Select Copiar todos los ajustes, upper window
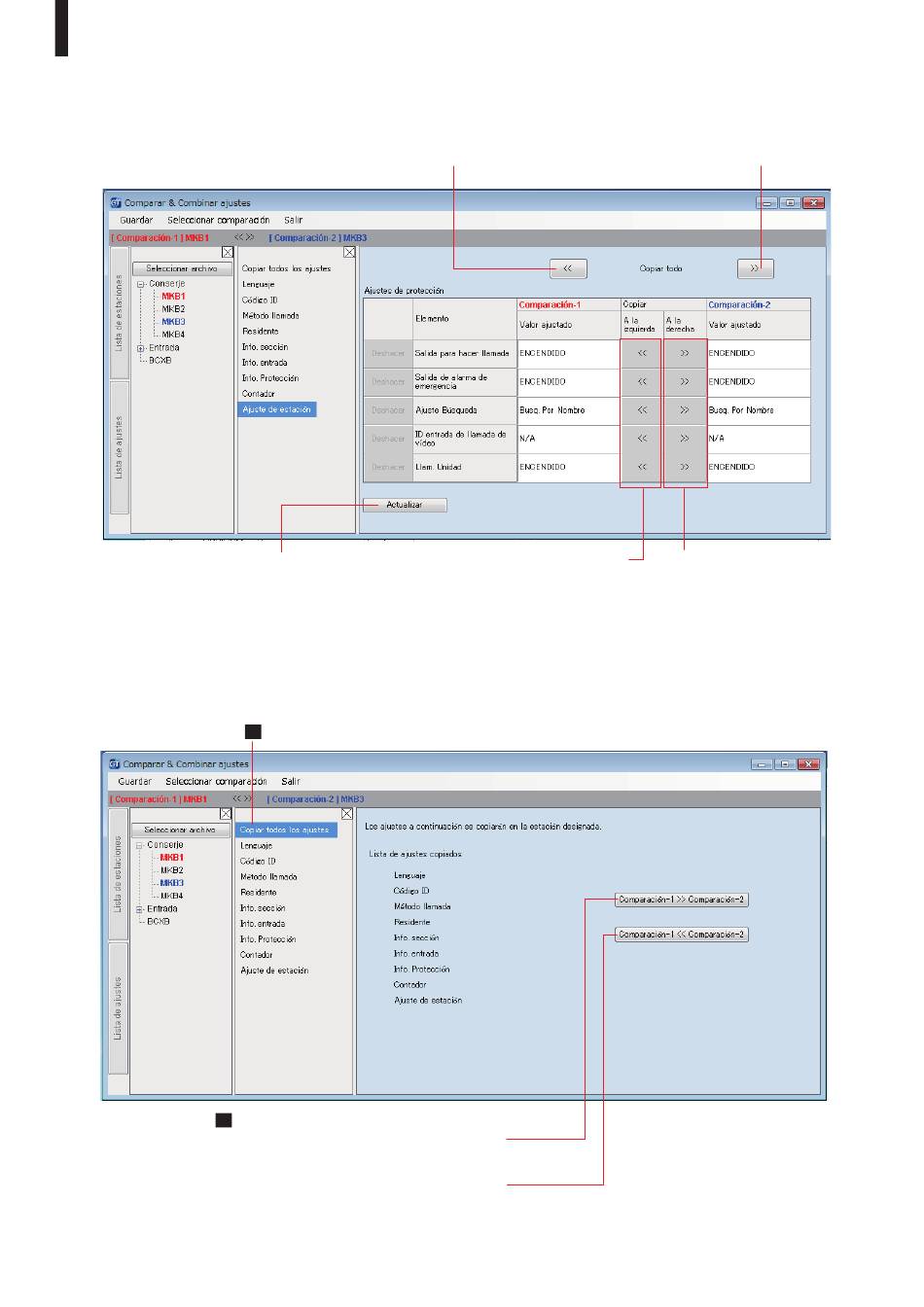924x1307 pixels. pyautogui.click(x=286, y=269)
